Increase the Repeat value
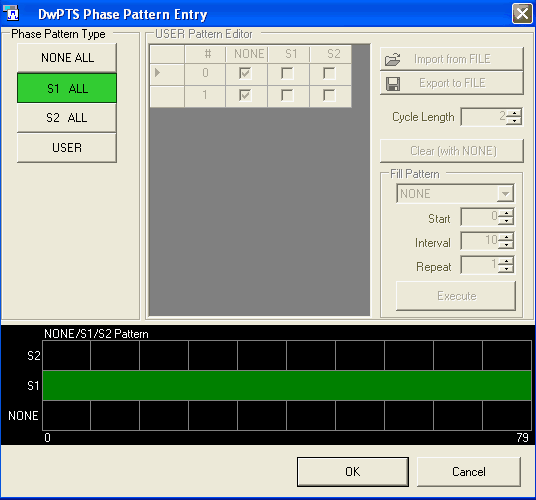536x500 pixels. tap(506, 261)
